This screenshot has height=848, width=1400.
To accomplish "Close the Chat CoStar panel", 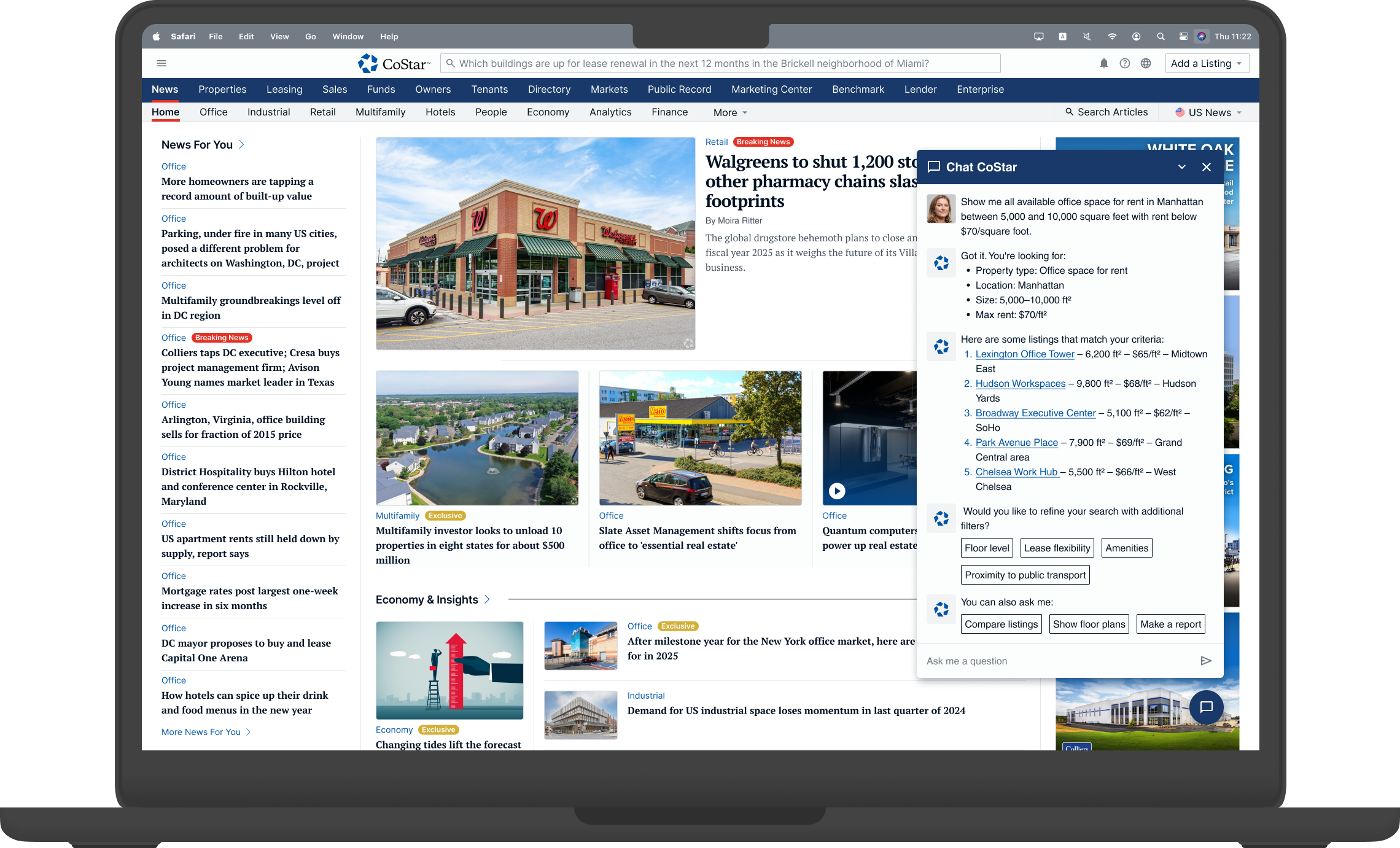I will click(1206, 167).
